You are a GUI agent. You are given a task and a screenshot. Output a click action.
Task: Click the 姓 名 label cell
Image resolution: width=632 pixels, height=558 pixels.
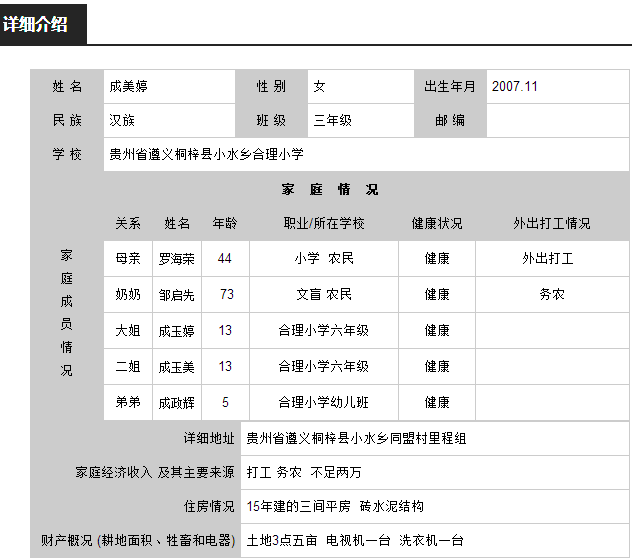67,86
